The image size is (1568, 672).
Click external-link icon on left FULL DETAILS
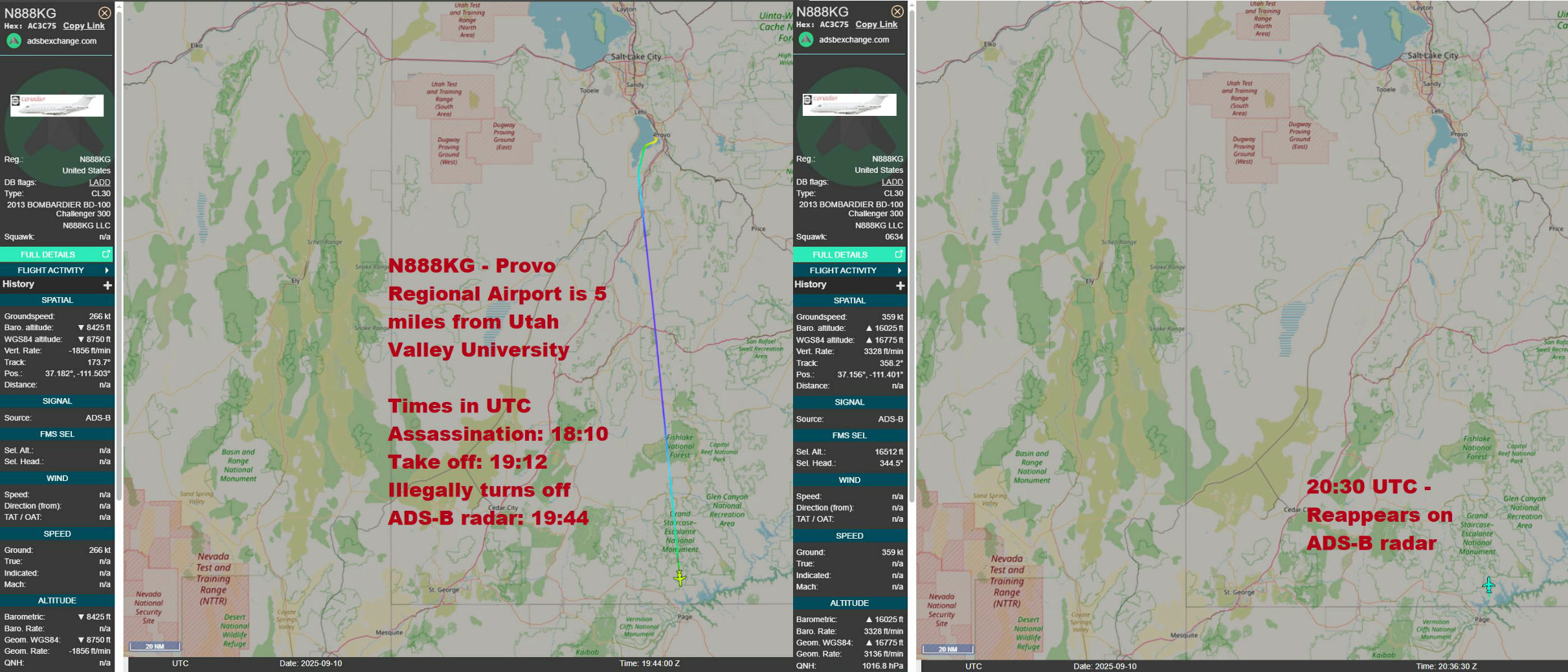tap(106, 254)
